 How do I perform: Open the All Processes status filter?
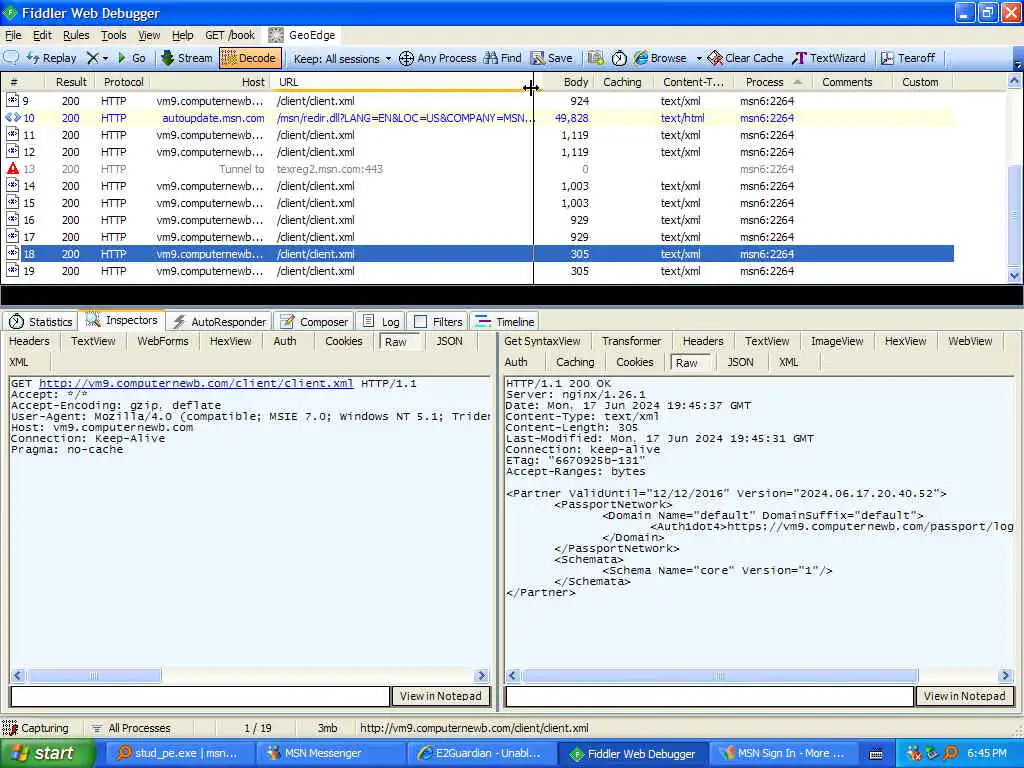(x=131, y=728)
